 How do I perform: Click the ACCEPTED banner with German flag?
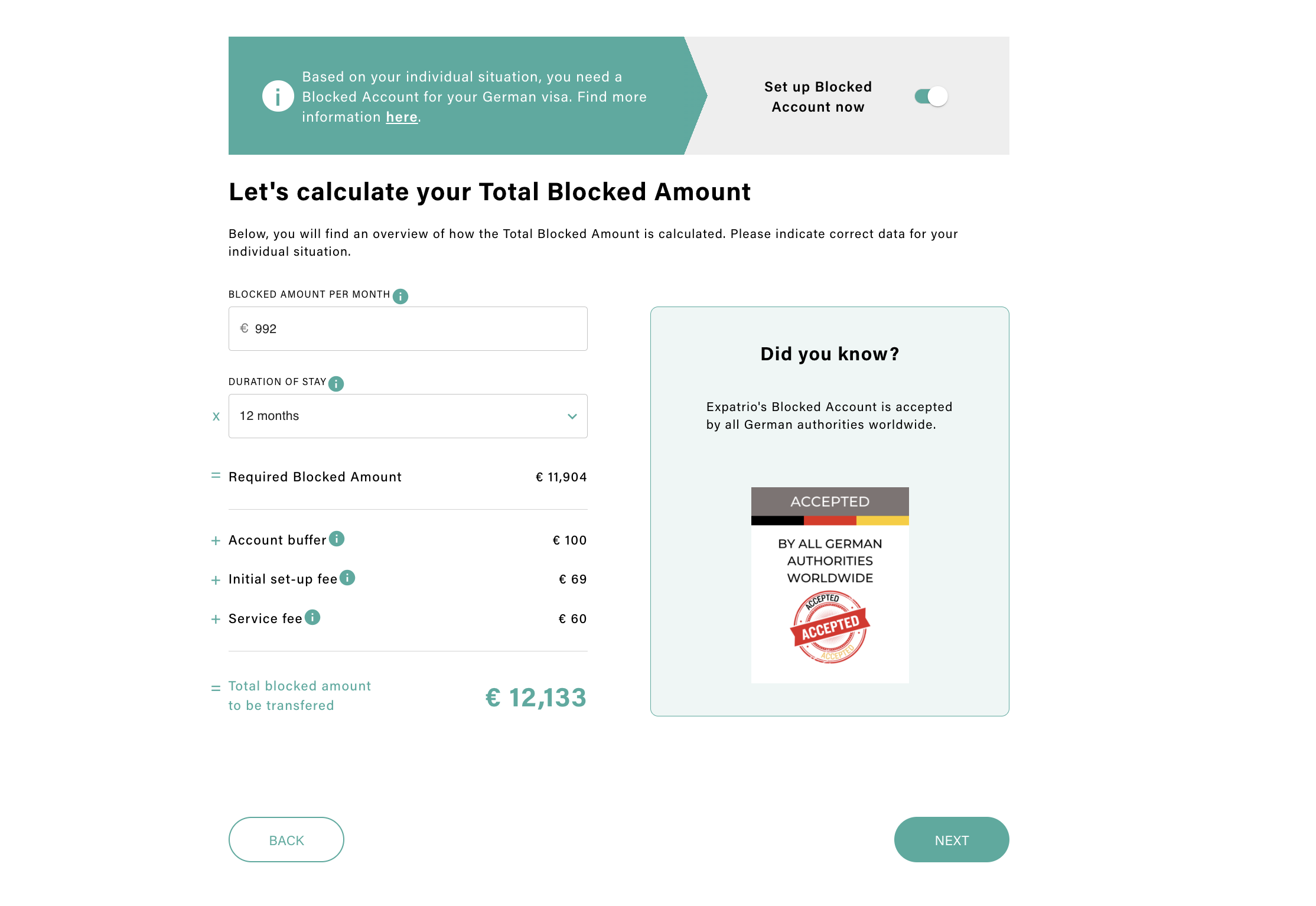(829, 506)
